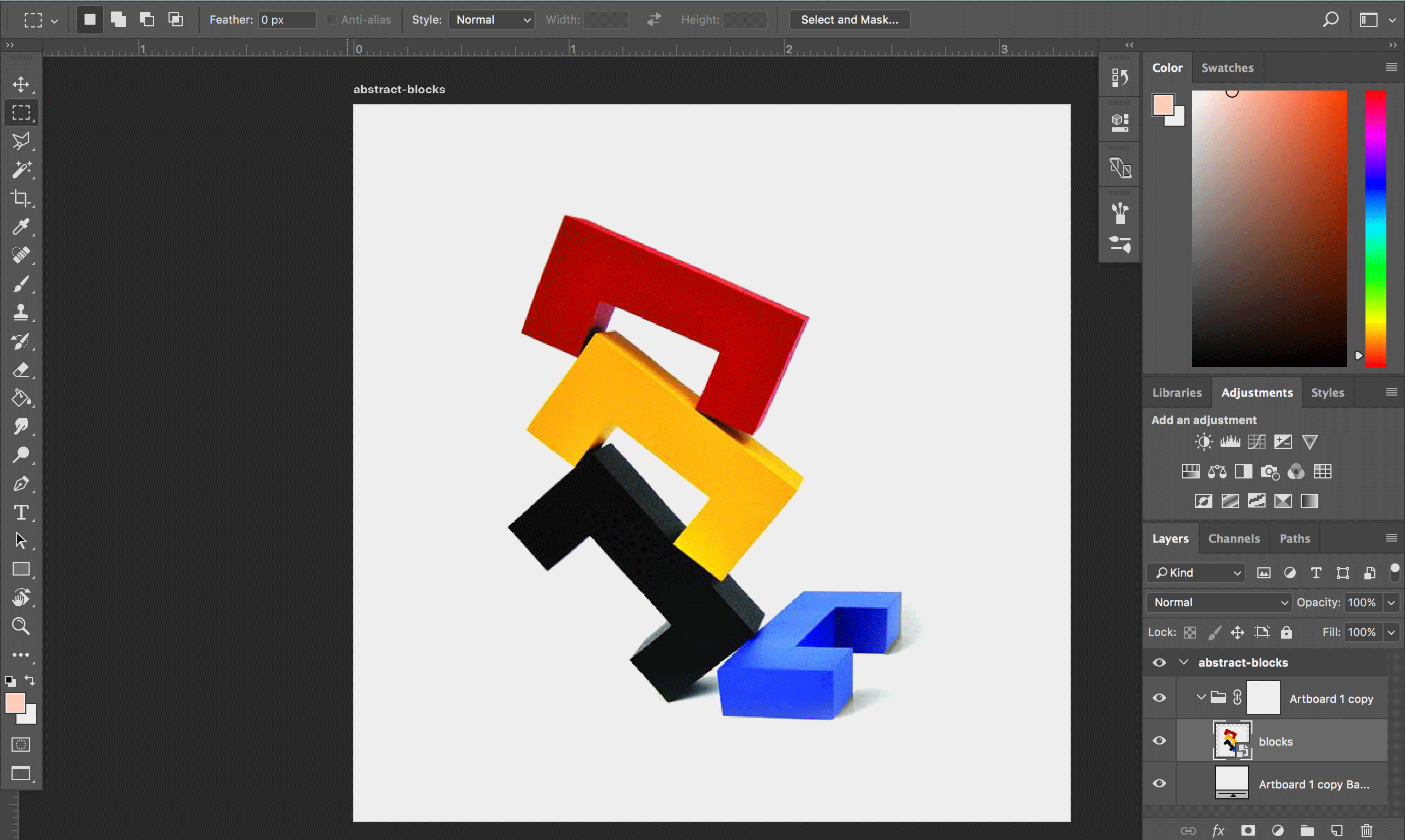Image resolution: width=1405 pixels, height=840 pixels.
Task: Select the Eraser tool
Action: pos(21,370)
